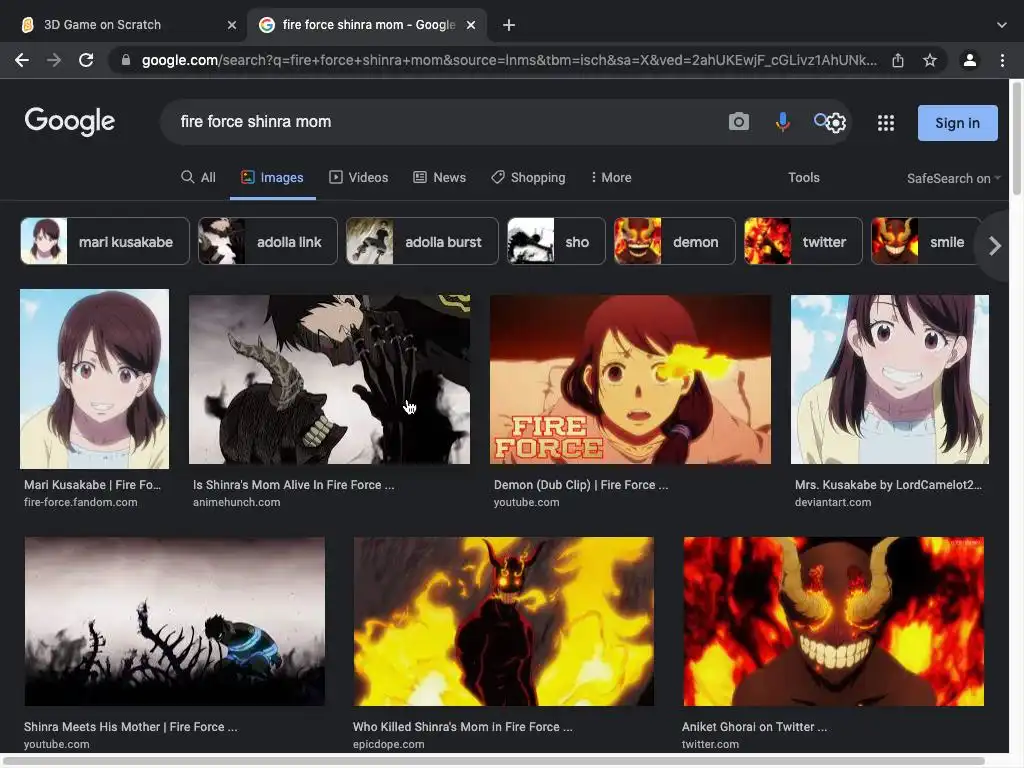Select the adolla link suggestion chip
1024x768 pixels.
point(268,241)
